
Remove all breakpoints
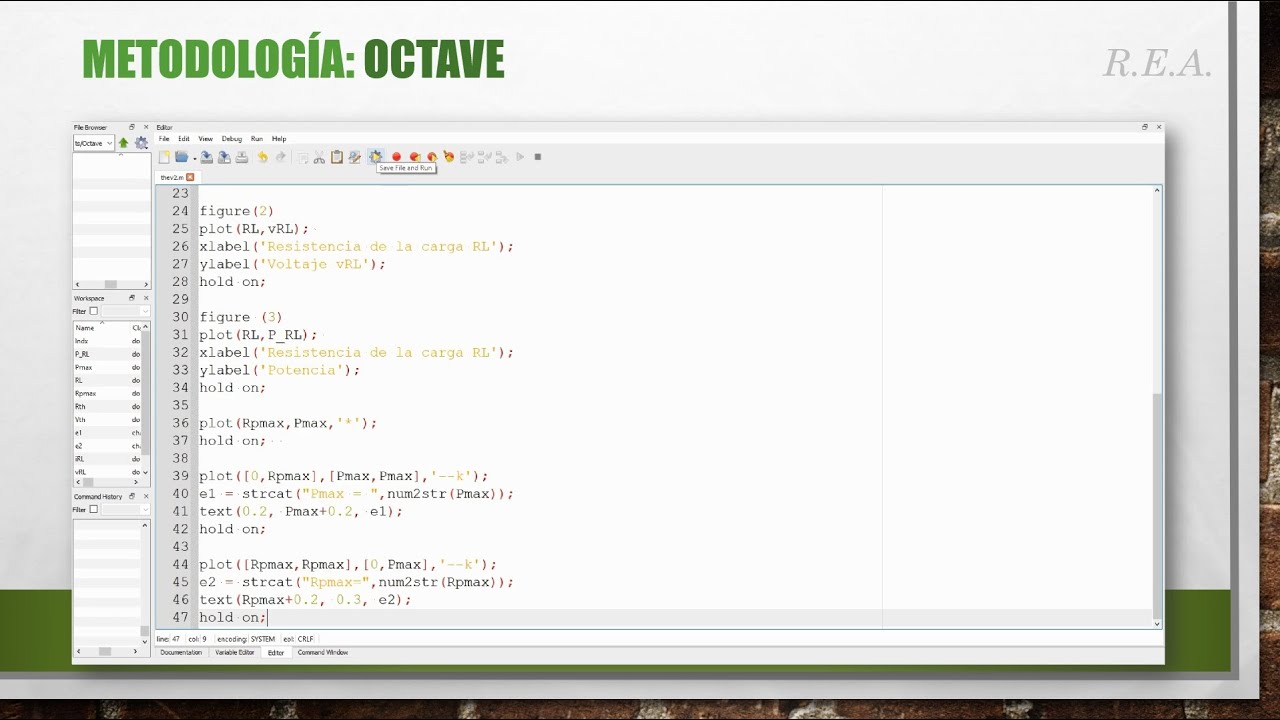(x=449, y=157)
